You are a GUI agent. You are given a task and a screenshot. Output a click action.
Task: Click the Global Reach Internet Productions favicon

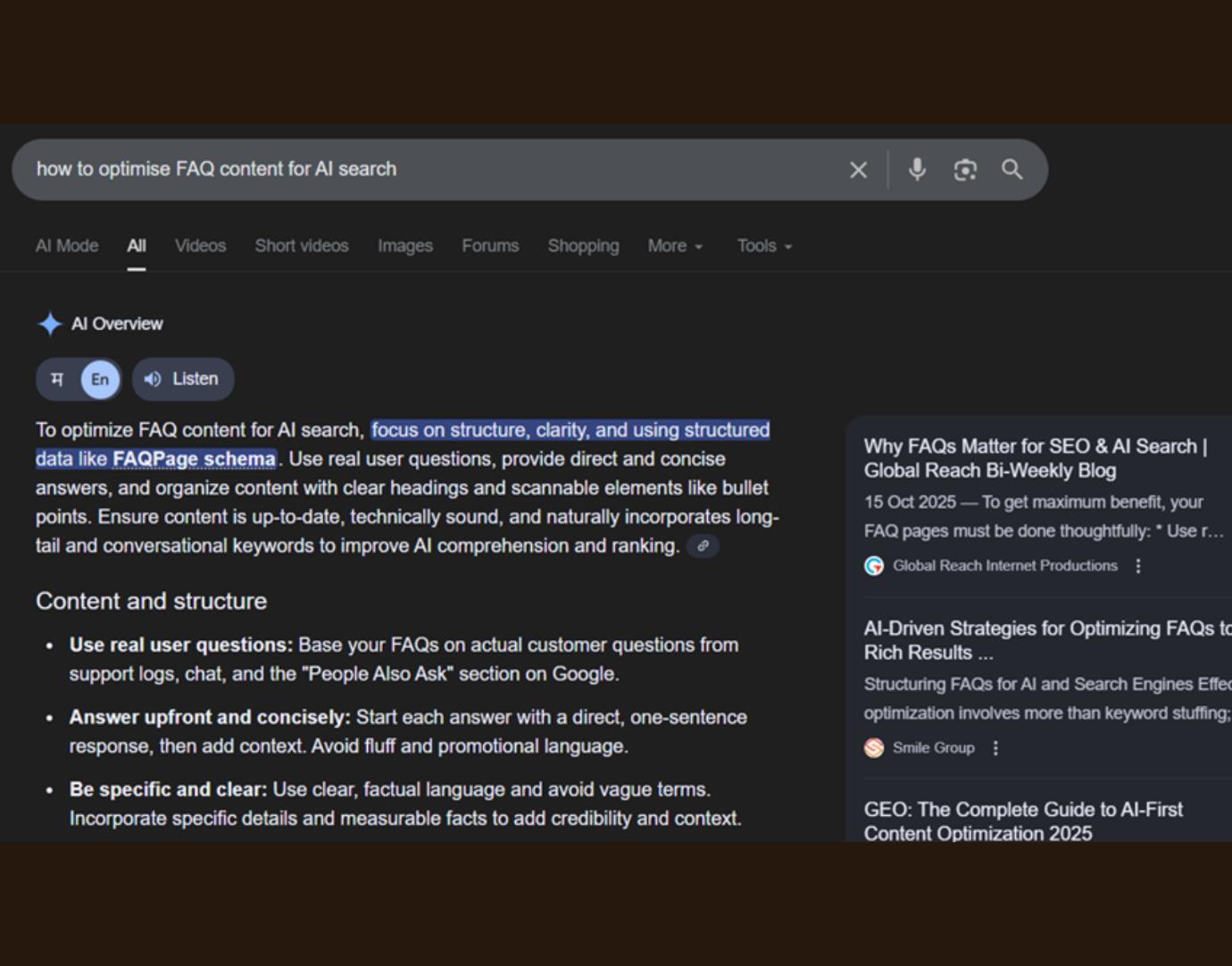[873, 565]
